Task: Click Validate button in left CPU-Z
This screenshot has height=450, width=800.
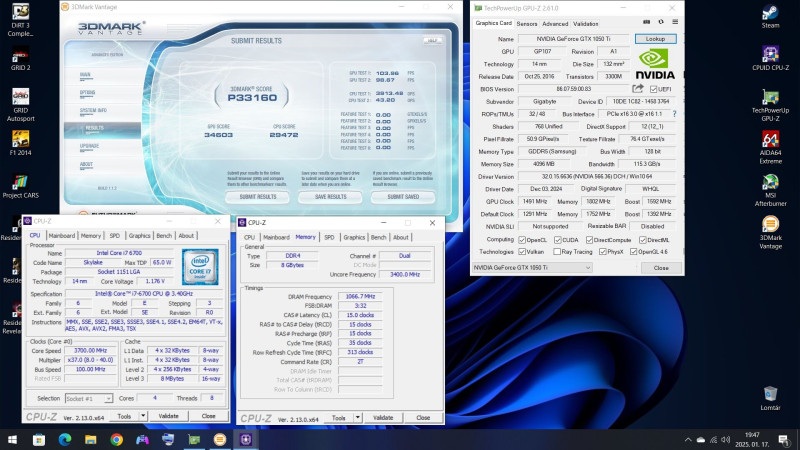Action: [x=168, y=416]
